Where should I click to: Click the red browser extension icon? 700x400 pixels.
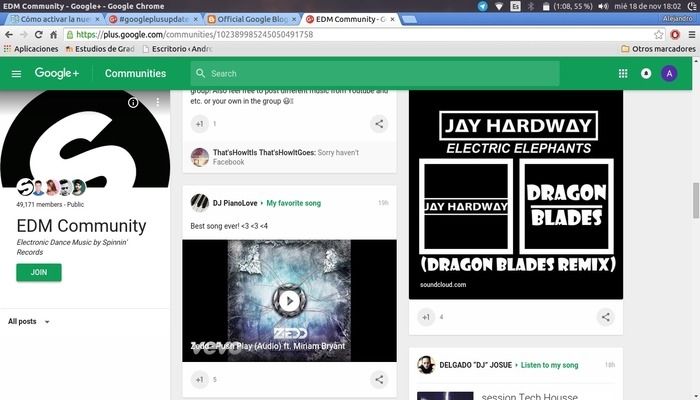coord(675,34)
